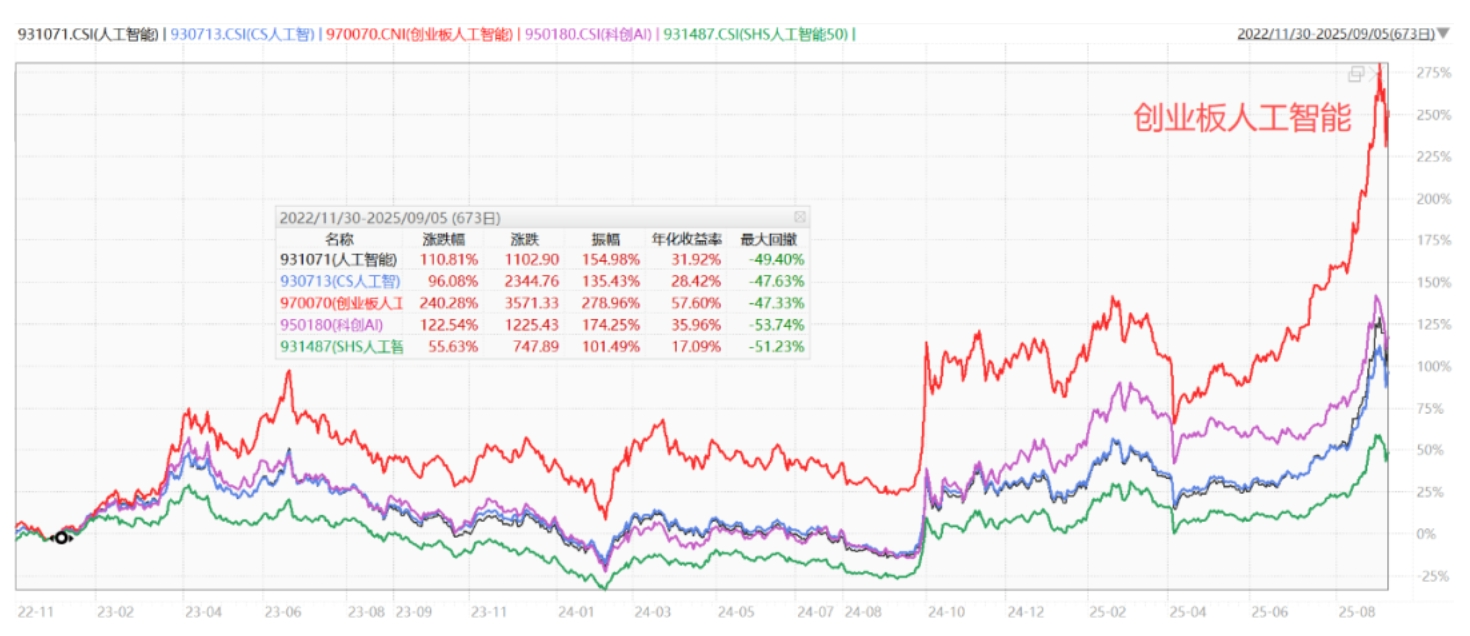Viewport: 1470px width, 636px height.
Task: Select the 970070(创业板人工 row in table
Action: point(542,303)
